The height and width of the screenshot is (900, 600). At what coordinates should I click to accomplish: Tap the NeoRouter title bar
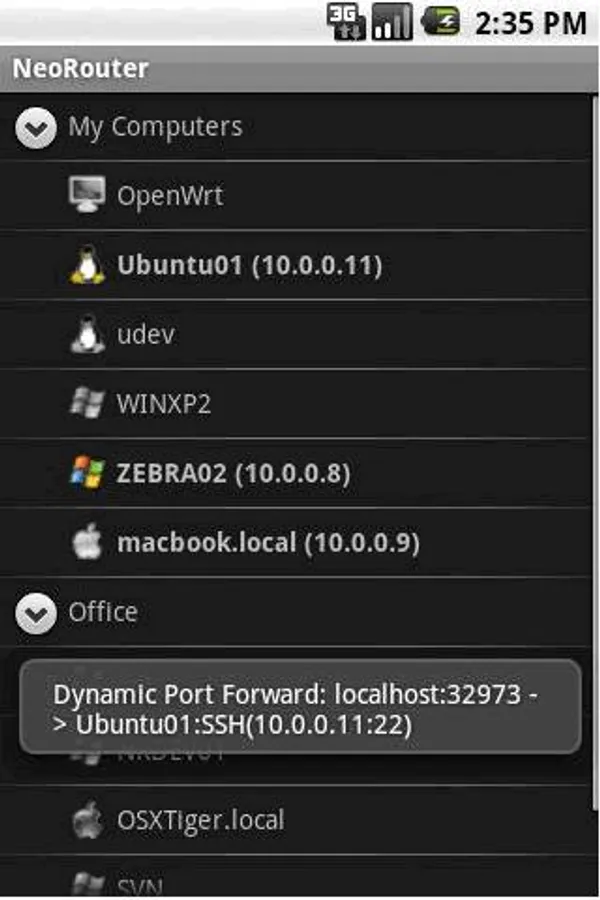tap(300, 69)
